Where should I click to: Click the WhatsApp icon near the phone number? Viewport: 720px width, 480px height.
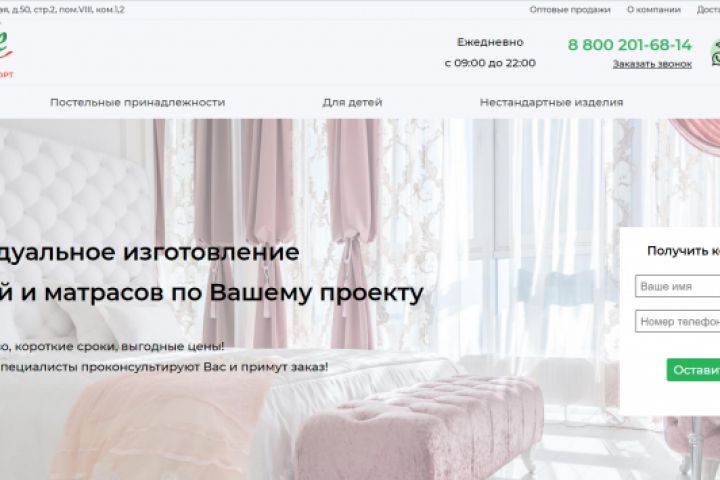tap(715, 53)
